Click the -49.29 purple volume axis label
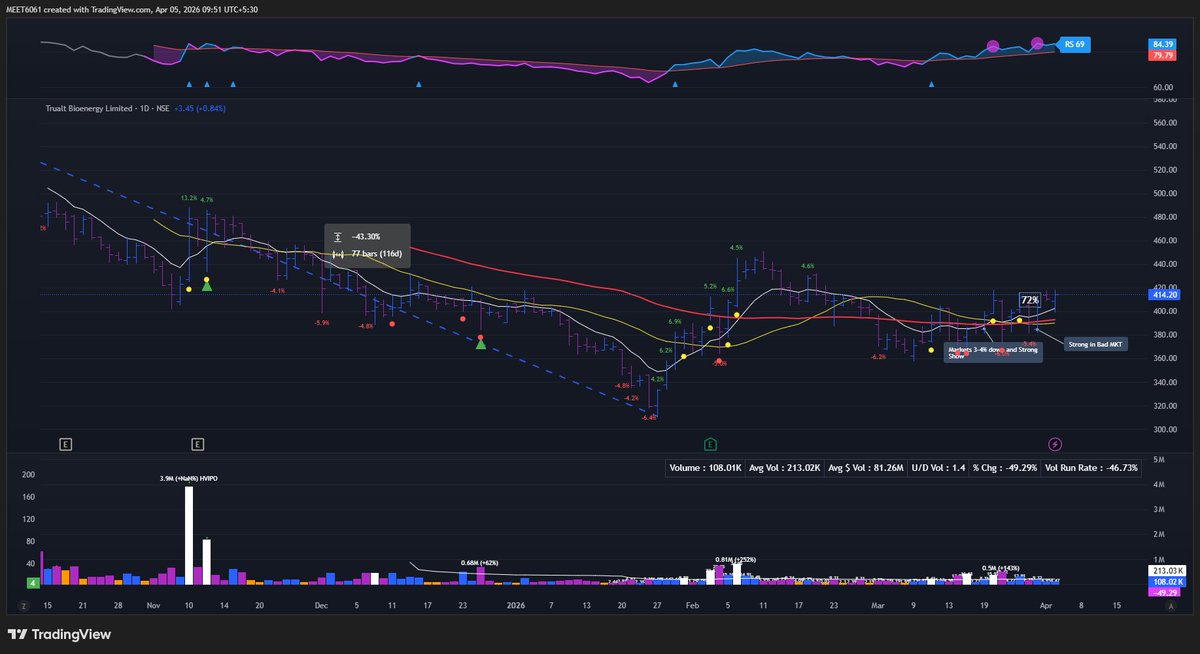This screenshot has width=1200, height=654. tap(1163, 592)
